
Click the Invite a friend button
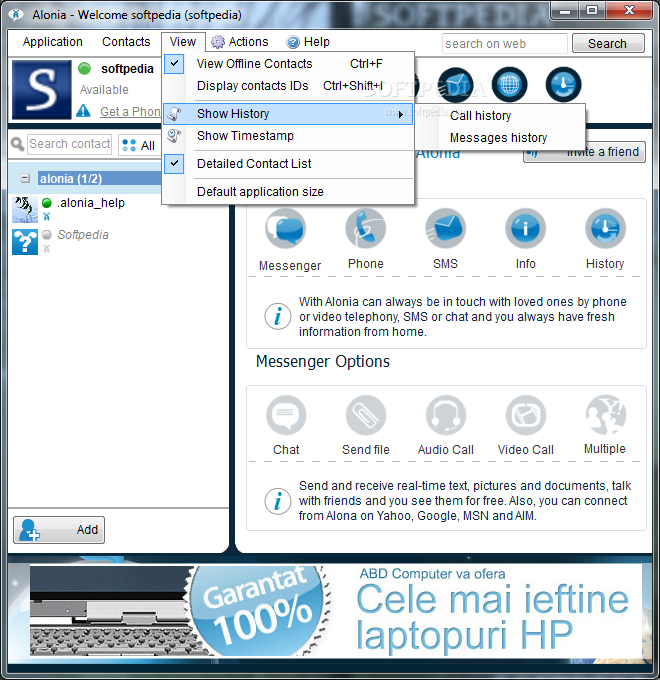pos(584,152)
